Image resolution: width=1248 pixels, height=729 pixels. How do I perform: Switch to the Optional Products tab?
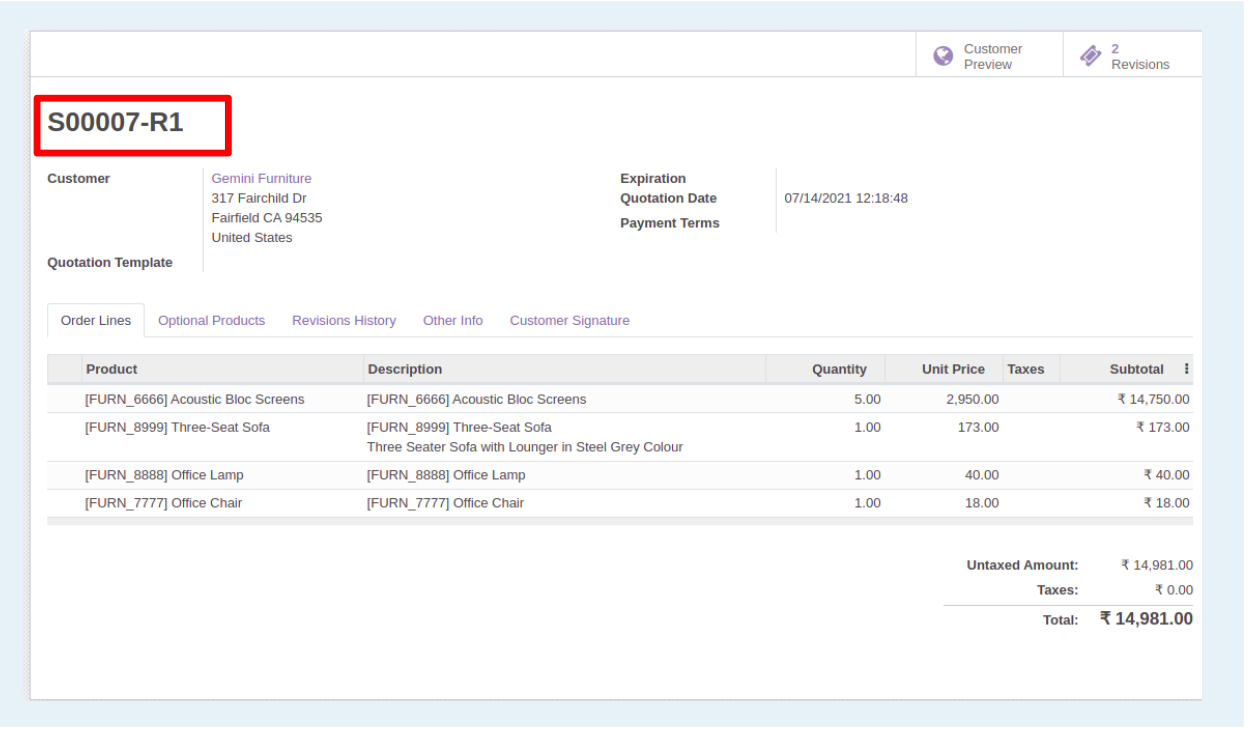[x=211, y=321]
